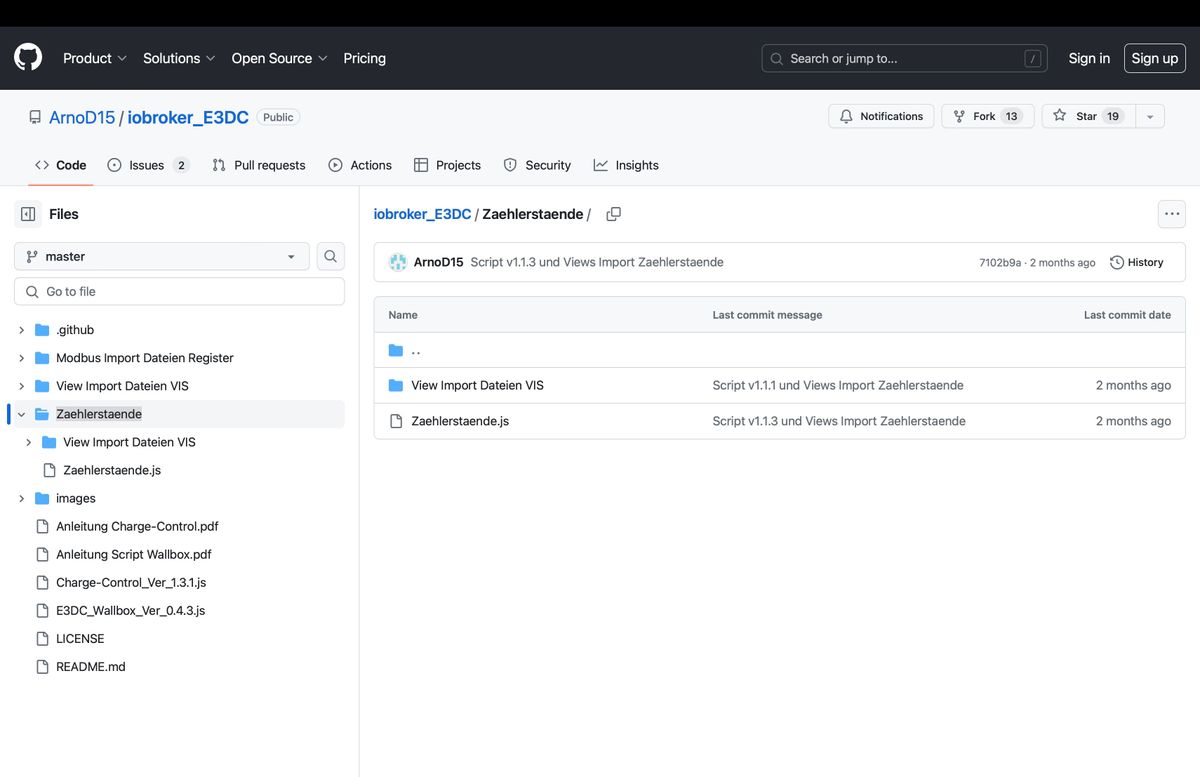Open the Star list dropdown arrow
The height and width of the screenshot is (777, 1200).
pos(1150,116)
